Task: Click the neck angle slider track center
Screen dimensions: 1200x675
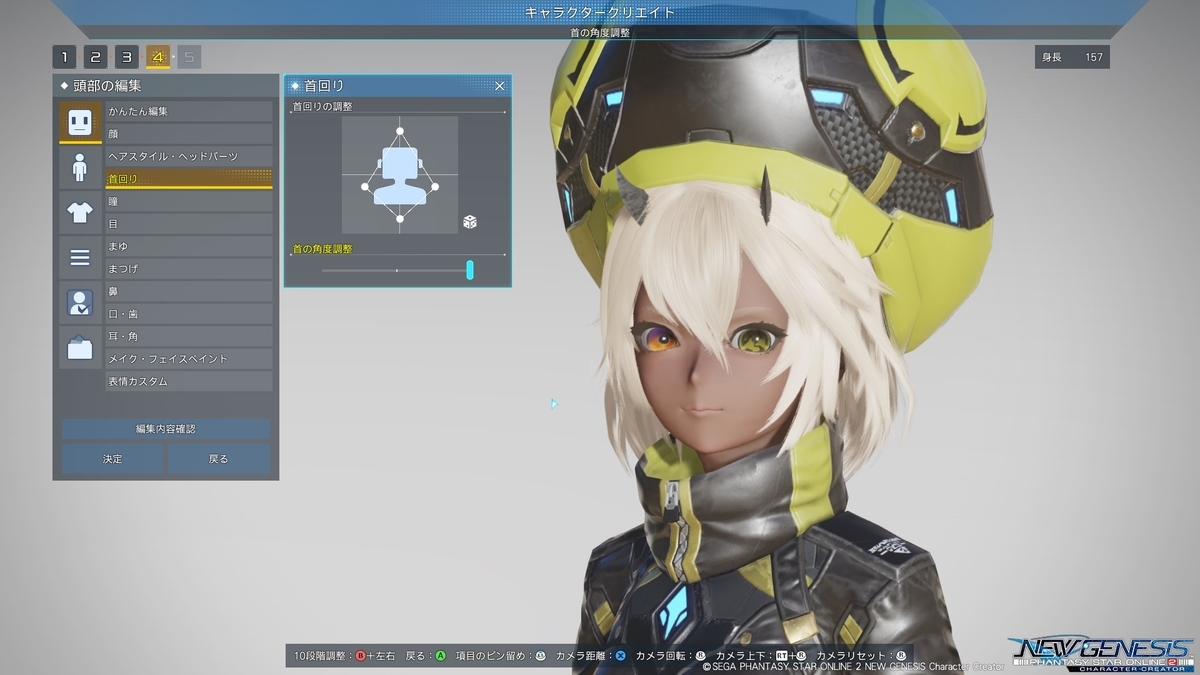Action: tap(397, 270)
